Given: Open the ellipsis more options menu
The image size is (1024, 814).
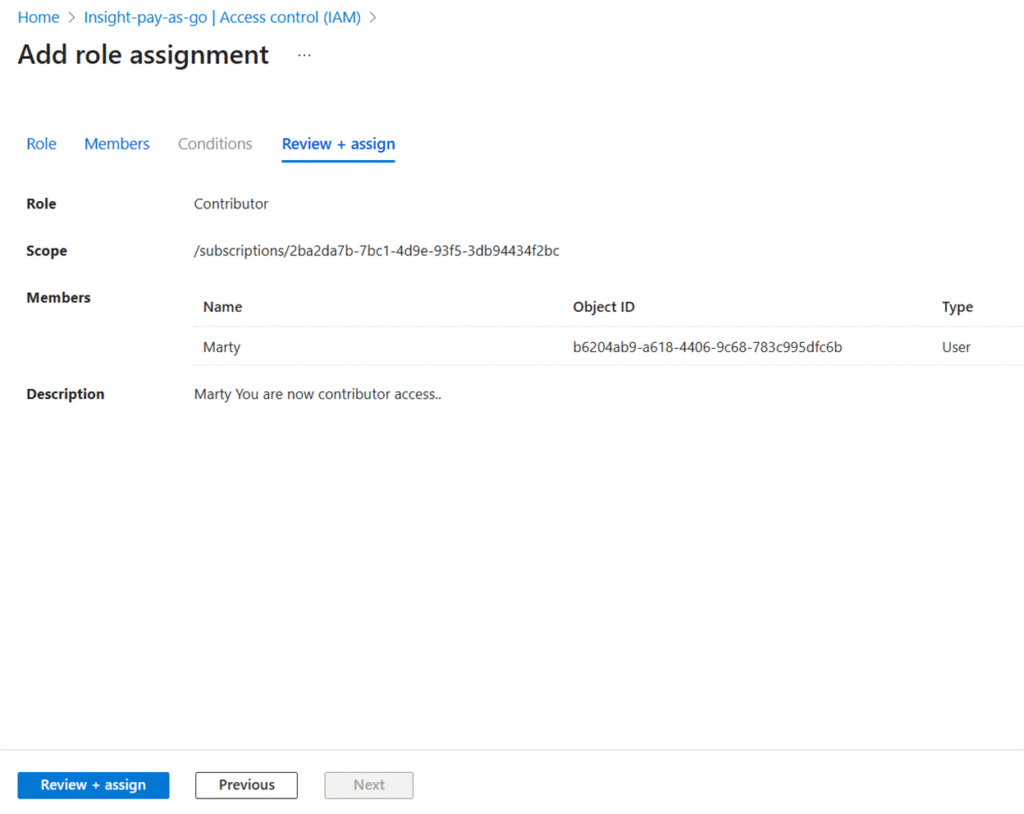Looking at the screenshot, I should [x=304, y=55].
